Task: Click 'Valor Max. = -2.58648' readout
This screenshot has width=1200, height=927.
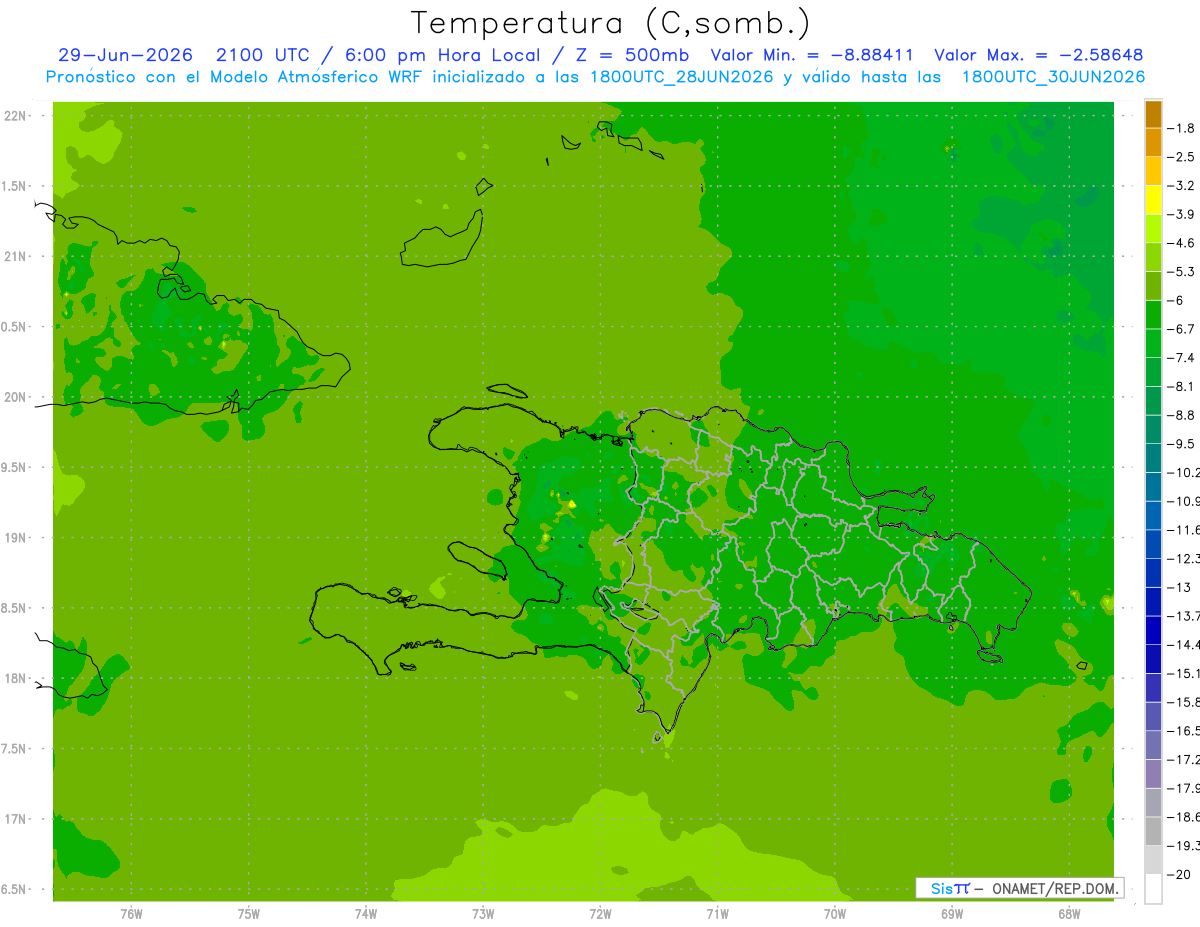Action: (1038, 55)
